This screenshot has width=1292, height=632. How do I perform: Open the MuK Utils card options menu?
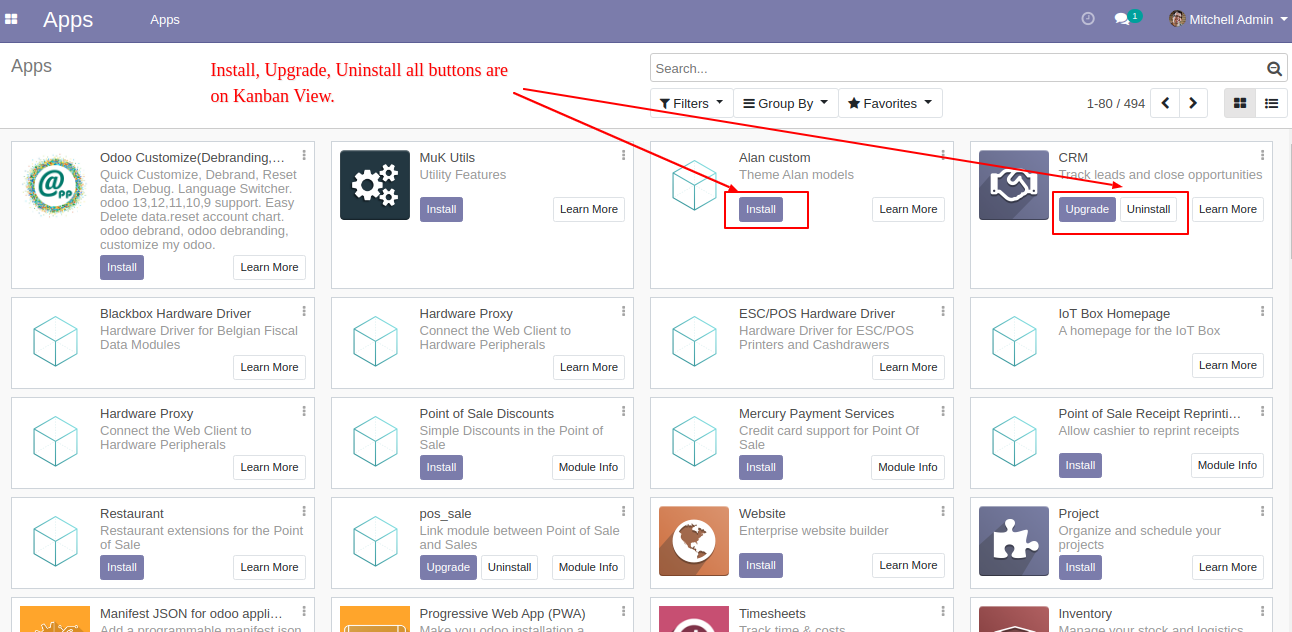pos(623,156)
